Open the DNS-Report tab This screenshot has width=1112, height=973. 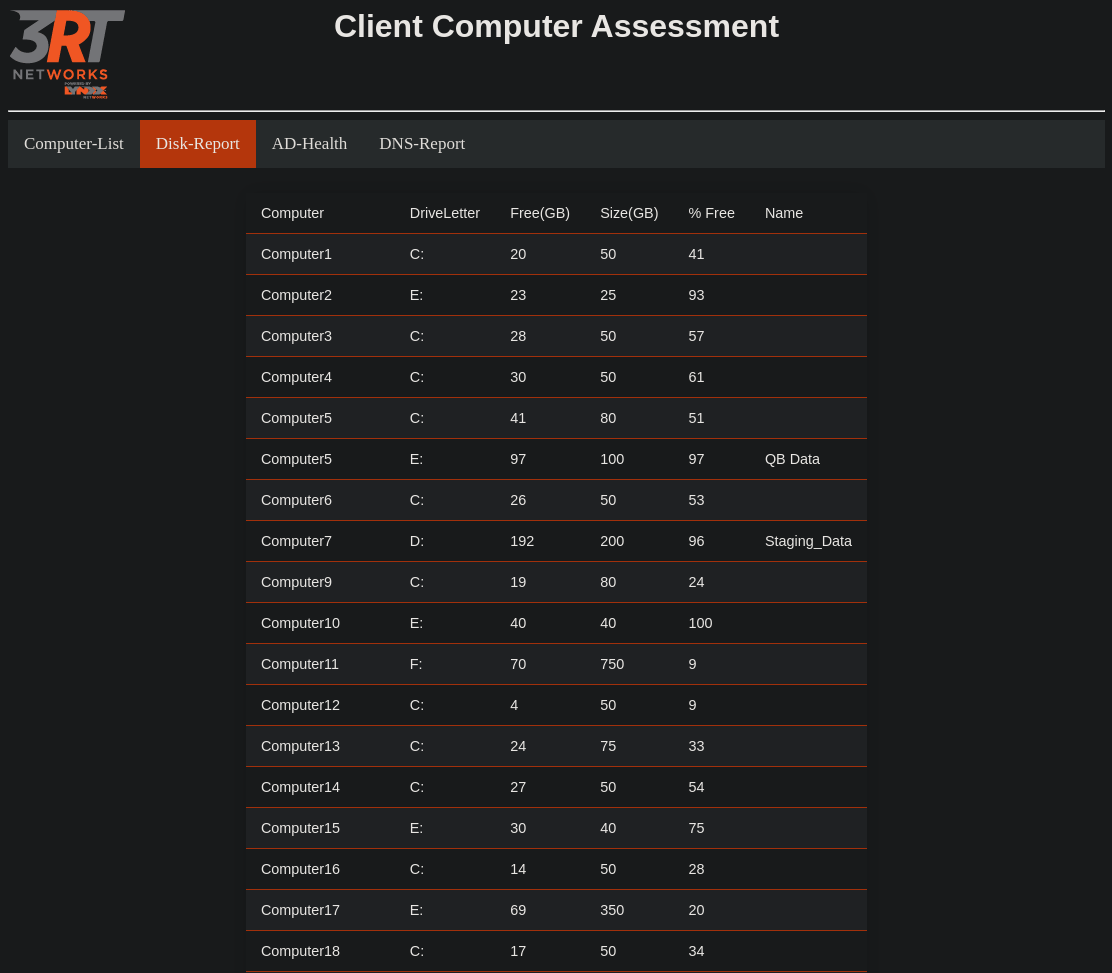421,144
